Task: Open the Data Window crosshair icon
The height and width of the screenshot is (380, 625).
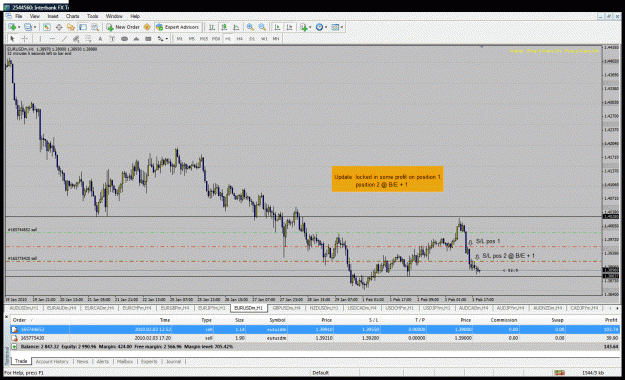Action: coord(59,27)
